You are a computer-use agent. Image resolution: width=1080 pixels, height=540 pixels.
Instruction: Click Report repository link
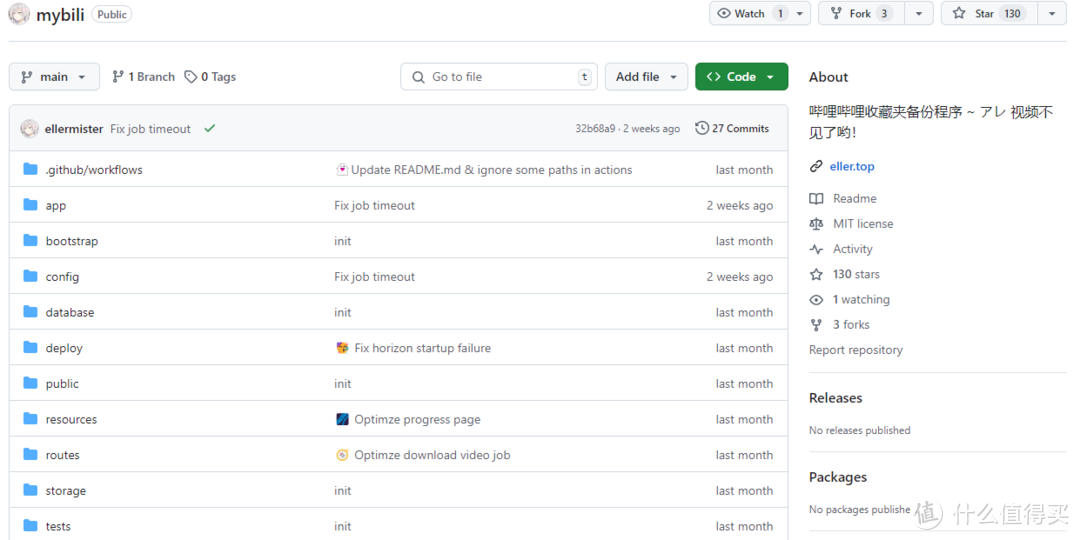856,350
